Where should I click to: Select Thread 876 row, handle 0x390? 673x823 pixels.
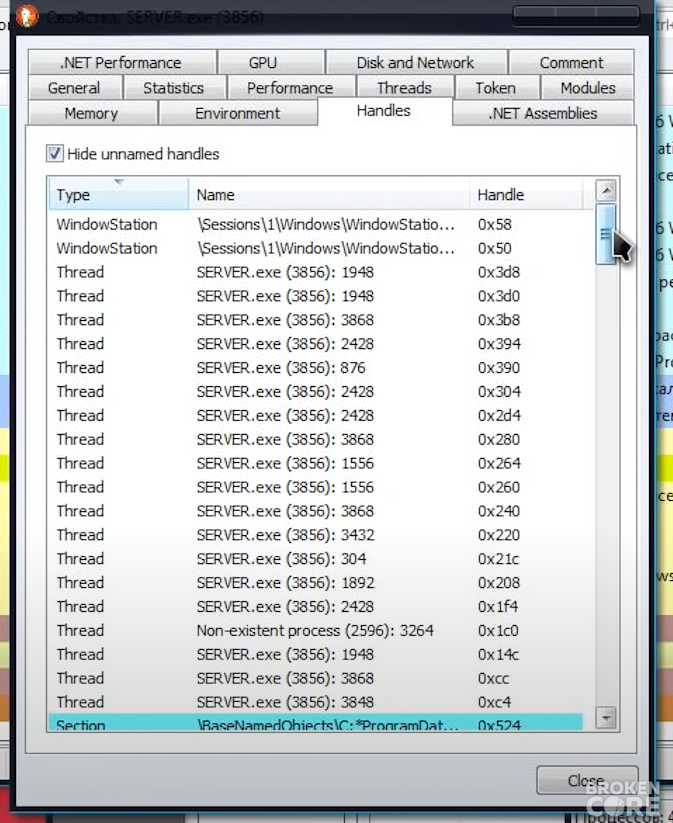click(x=316, y=367)
